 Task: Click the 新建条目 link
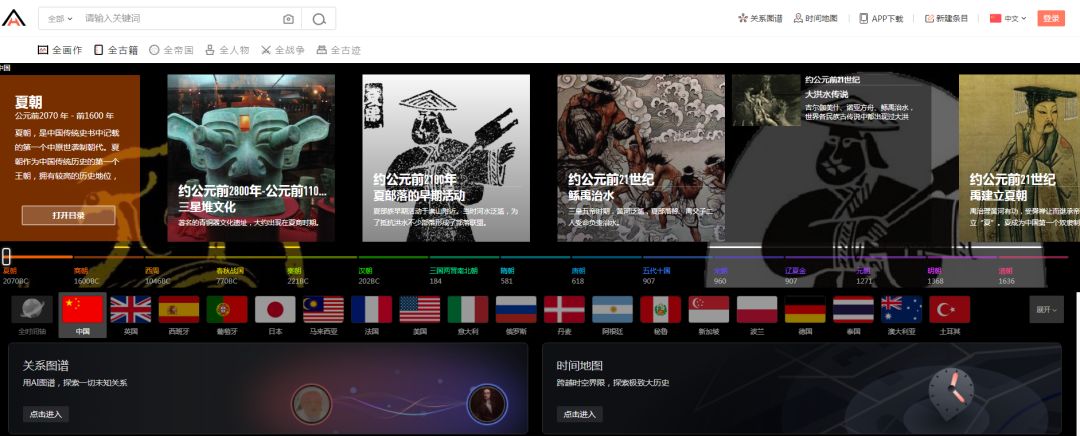coord(946,19)
